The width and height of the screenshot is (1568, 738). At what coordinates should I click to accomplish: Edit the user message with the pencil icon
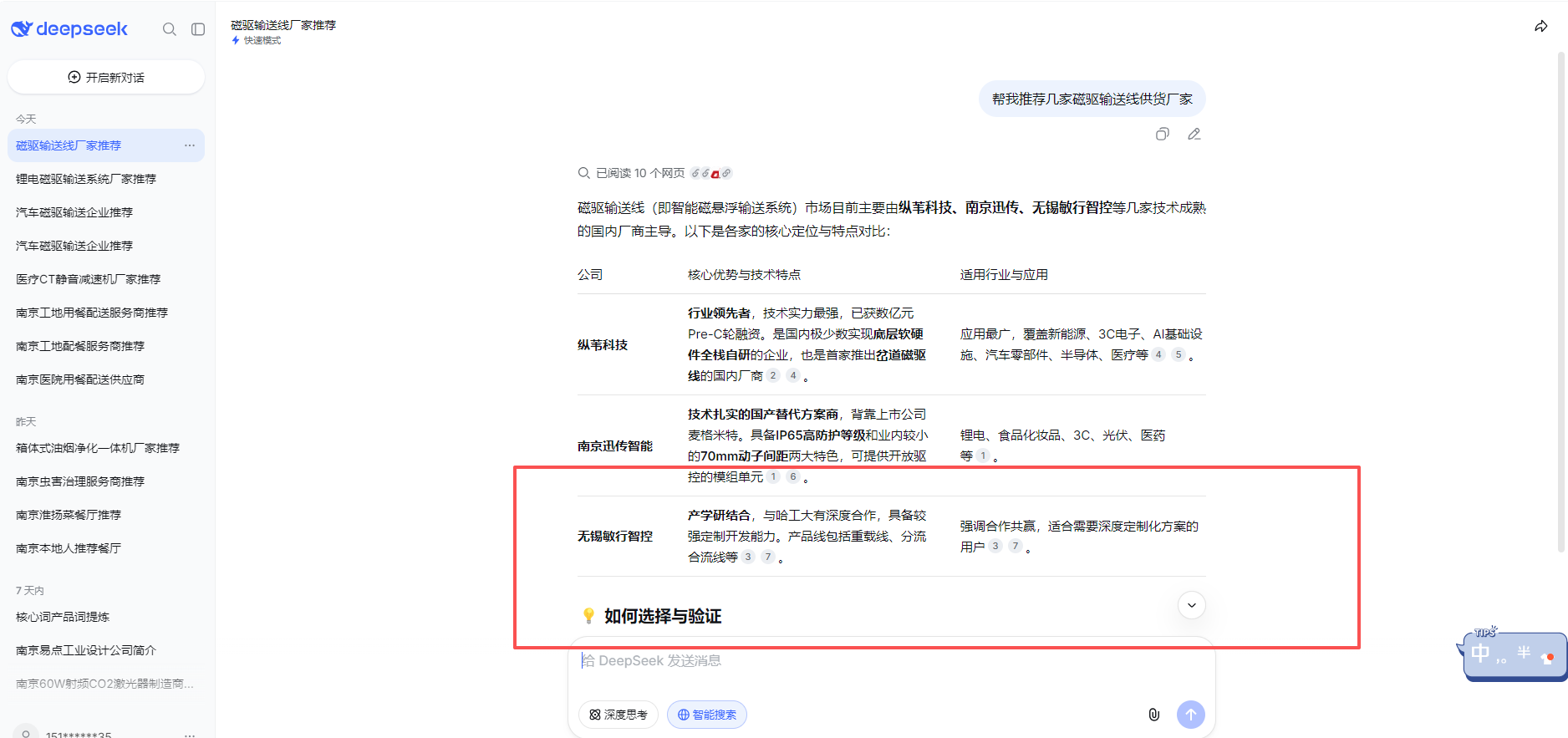pyautogui.click(x=1194, y=134)
